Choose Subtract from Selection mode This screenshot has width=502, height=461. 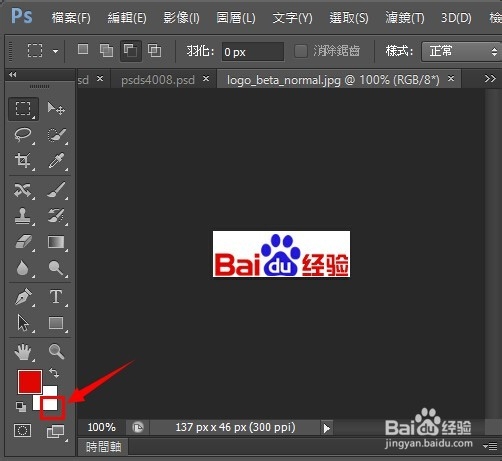131,51
